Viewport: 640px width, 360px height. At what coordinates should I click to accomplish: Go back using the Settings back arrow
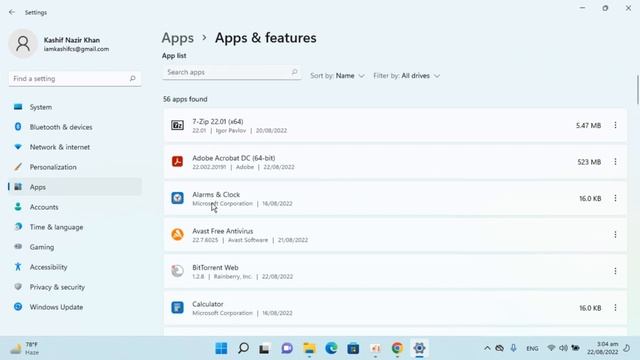click(x=12, y=12)
